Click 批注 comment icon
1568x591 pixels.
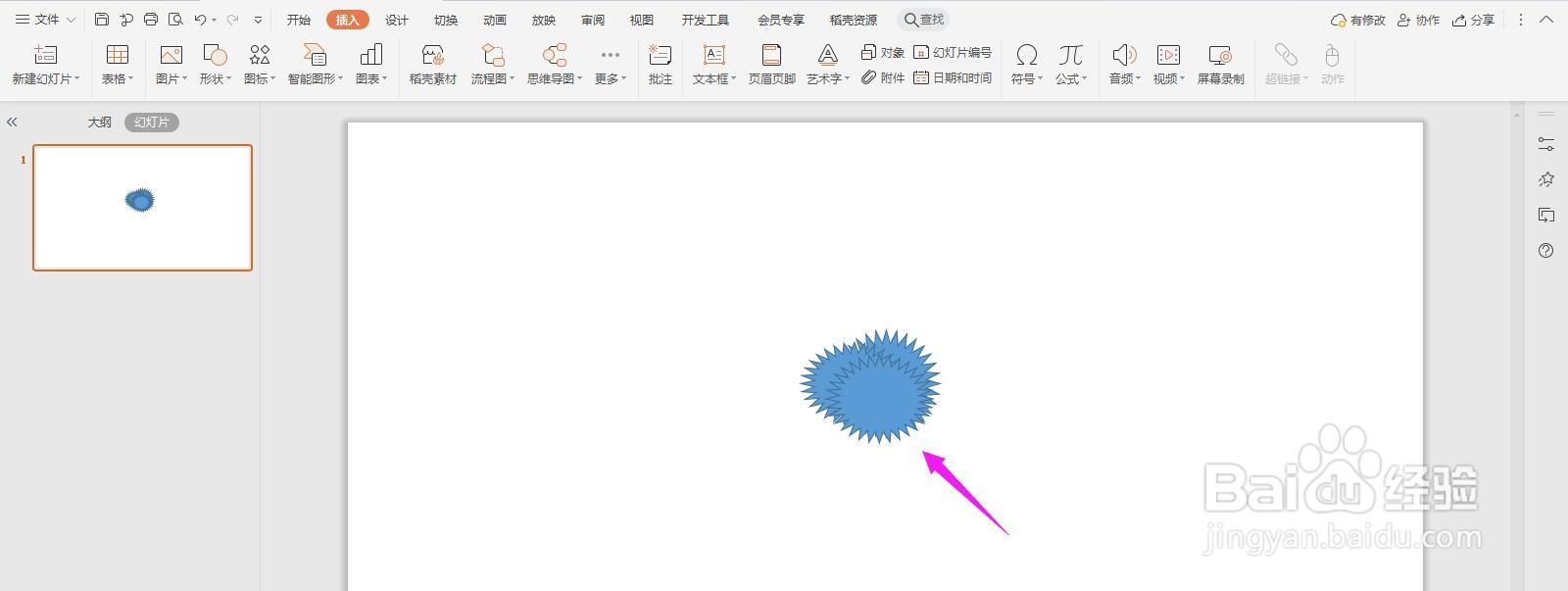[661, 65]
